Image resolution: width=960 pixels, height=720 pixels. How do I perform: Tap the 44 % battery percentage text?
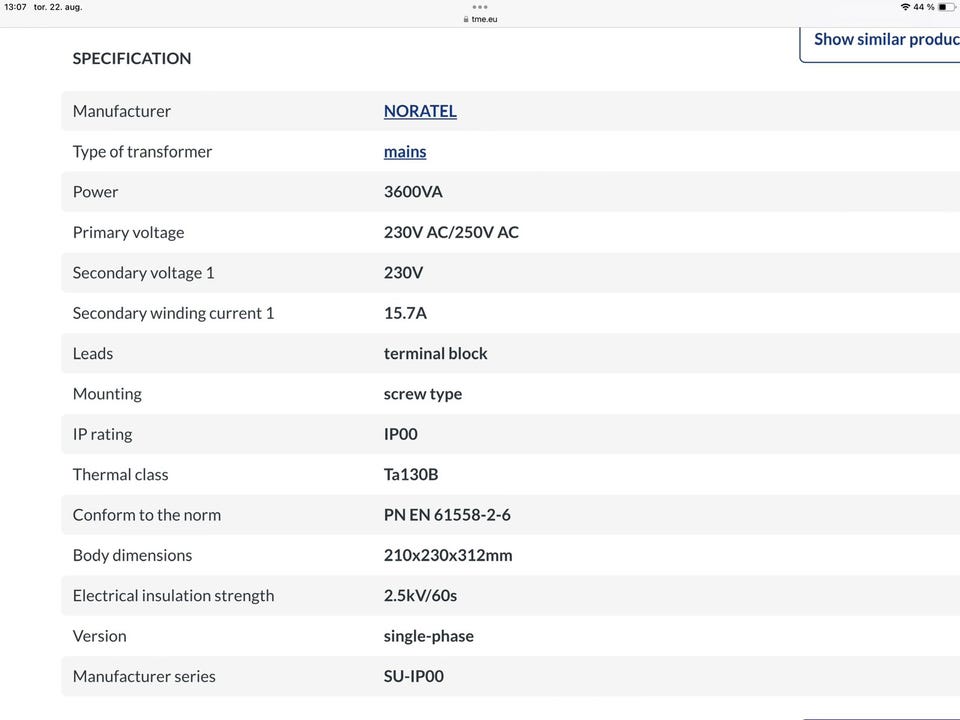(x=924, y=7)
